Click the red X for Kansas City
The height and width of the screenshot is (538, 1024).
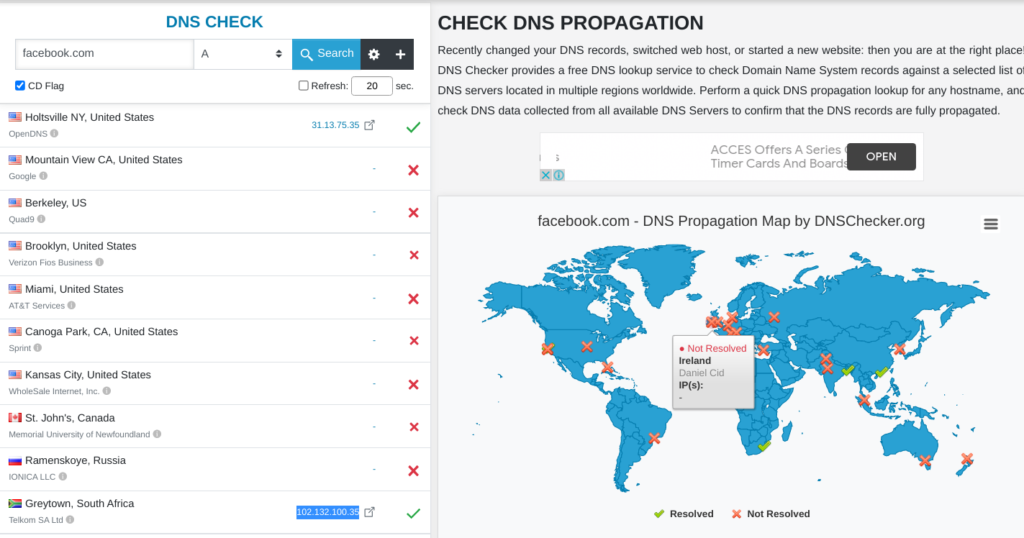click(x=413, y=385)
